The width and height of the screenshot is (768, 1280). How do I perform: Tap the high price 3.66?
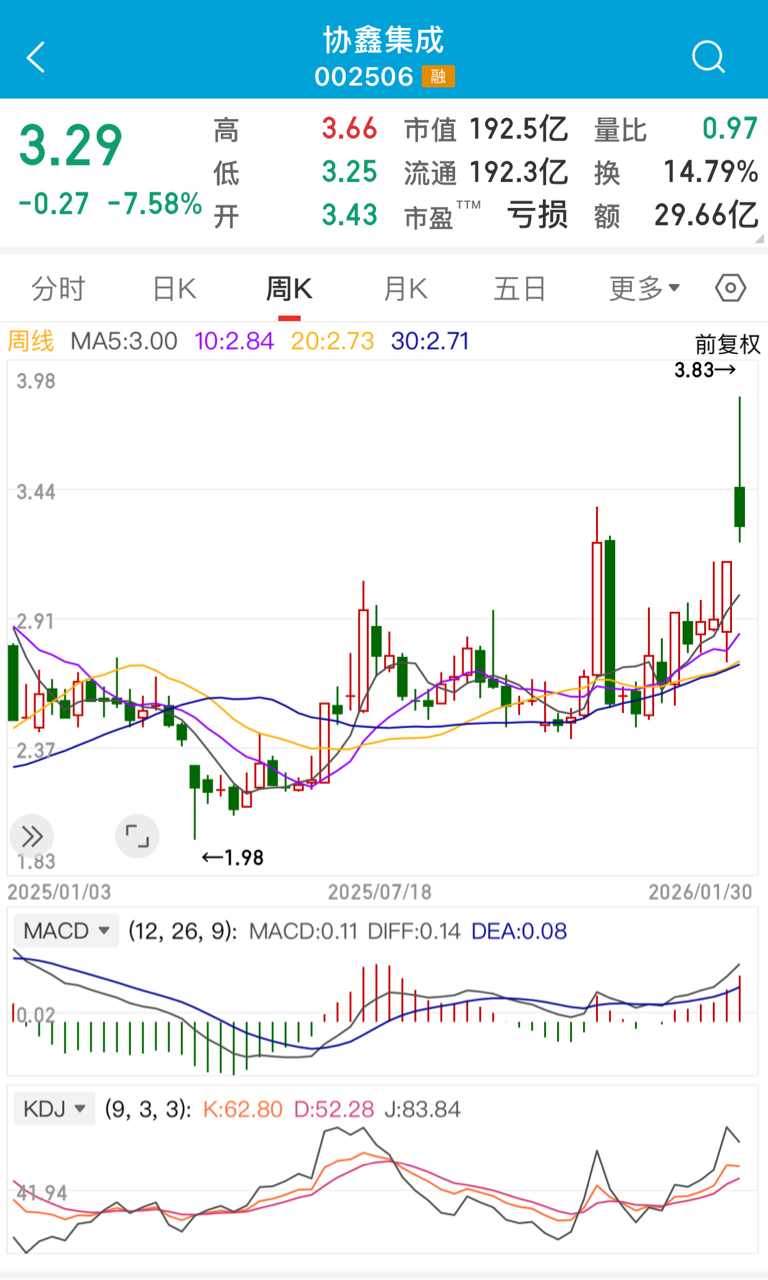tap(349, 129)
